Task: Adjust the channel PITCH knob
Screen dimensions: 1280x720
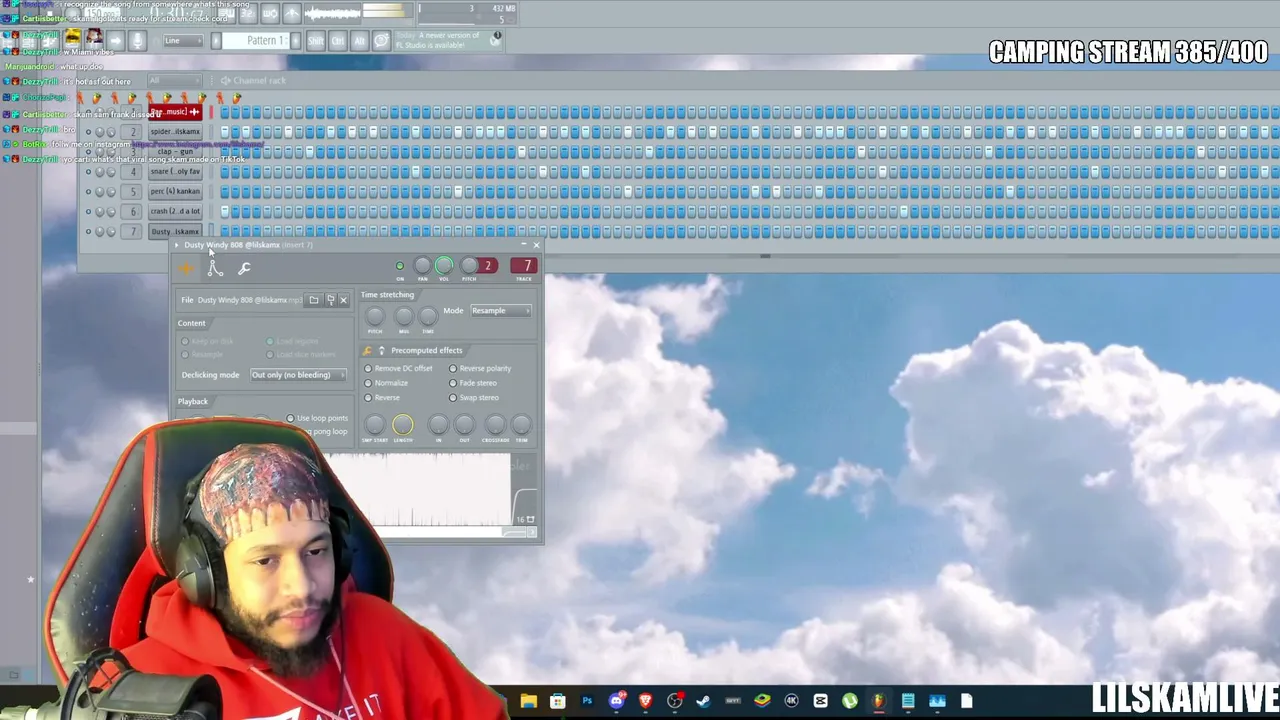Action: point(469,265)
